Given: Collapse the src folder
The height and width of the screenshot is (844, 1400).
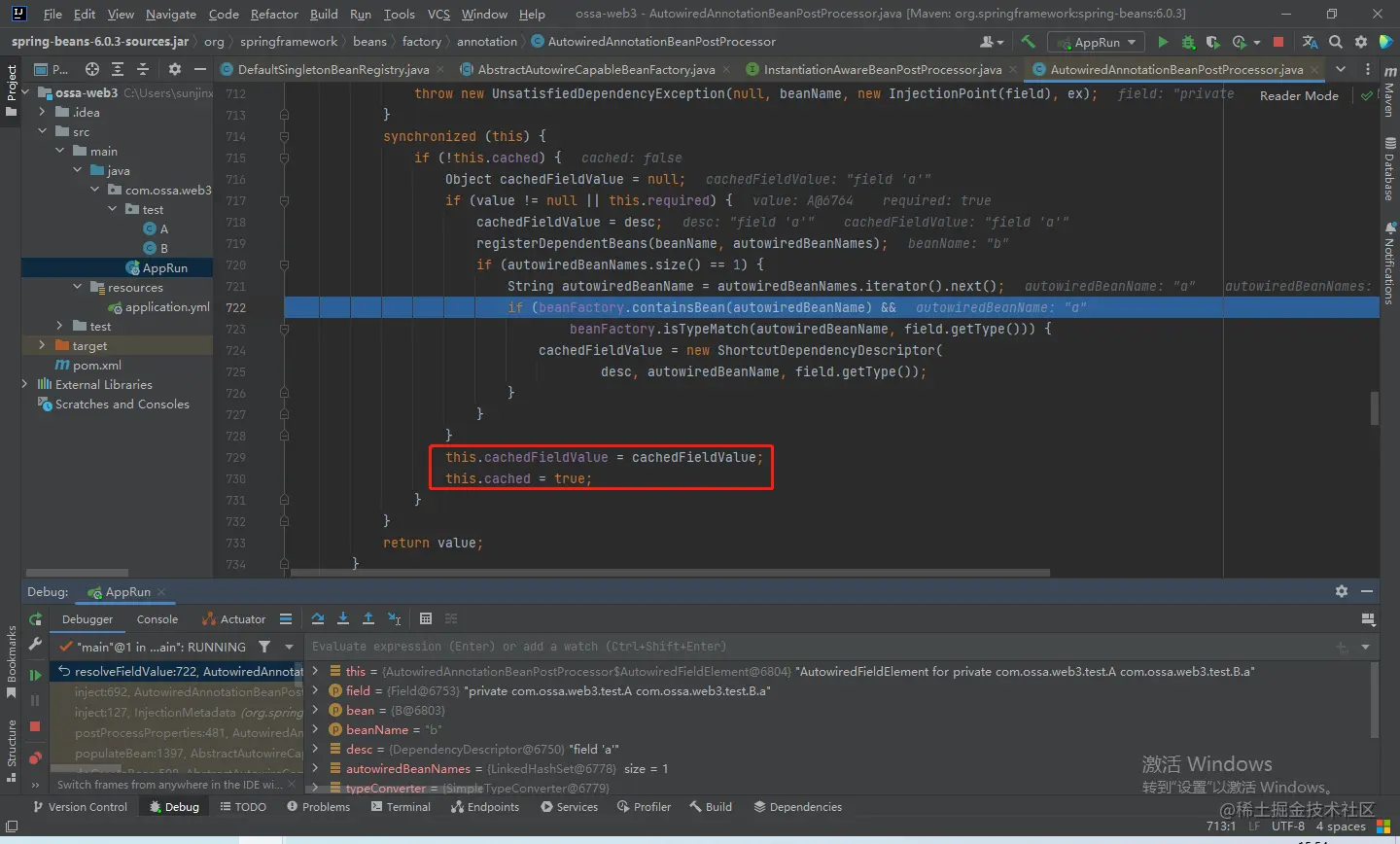Looking at the screenshot, I should tap(42, 131).
